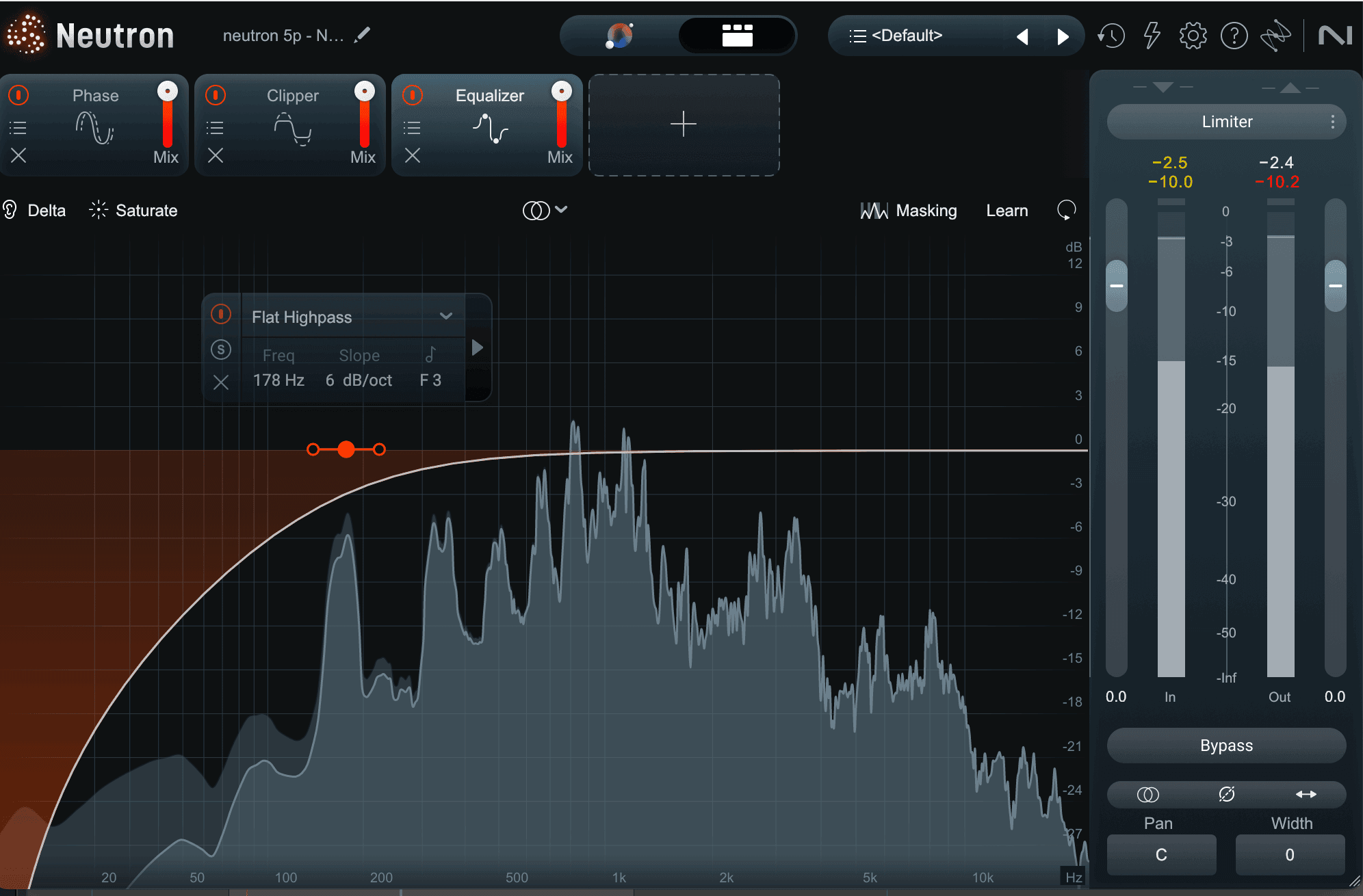
Task: Click the Pan value field showing C
Action: pyautogui.click(x=1161, y=855)
